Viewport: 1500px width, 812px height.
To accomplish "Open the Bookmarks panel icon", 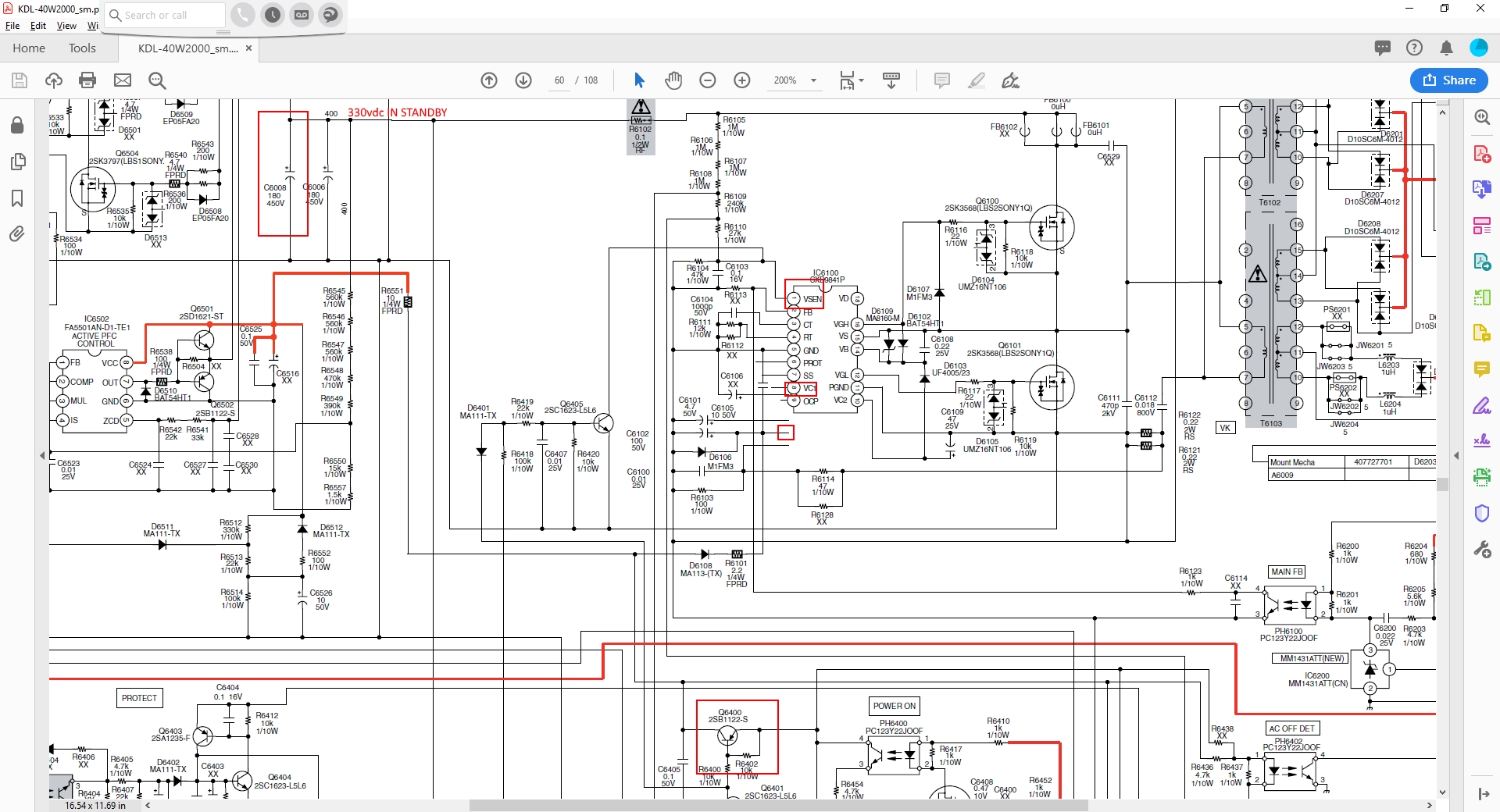I will tap(16, 198).
